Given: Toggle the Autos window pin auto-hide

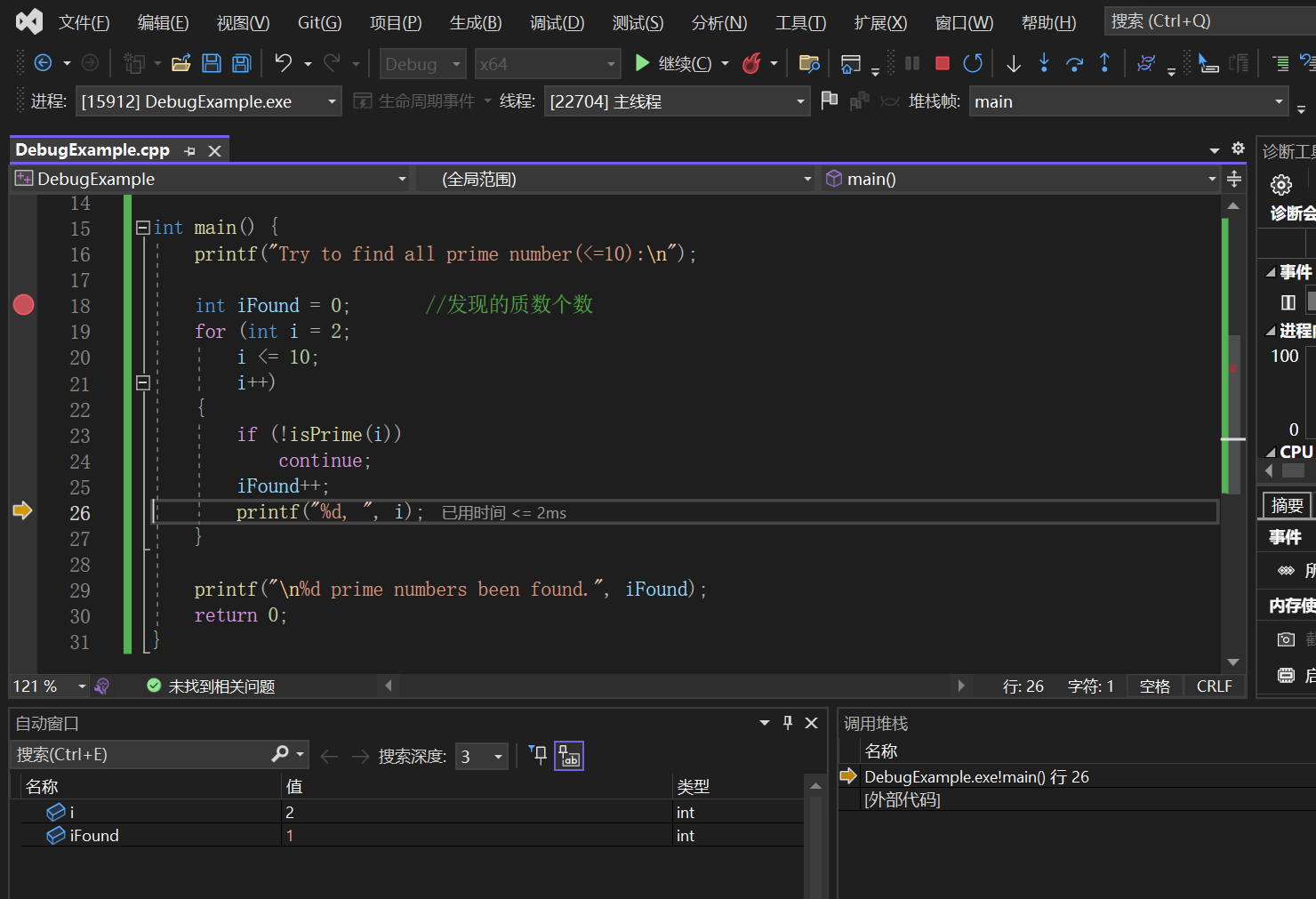Looking at the screenshot, I should (788, 723).
